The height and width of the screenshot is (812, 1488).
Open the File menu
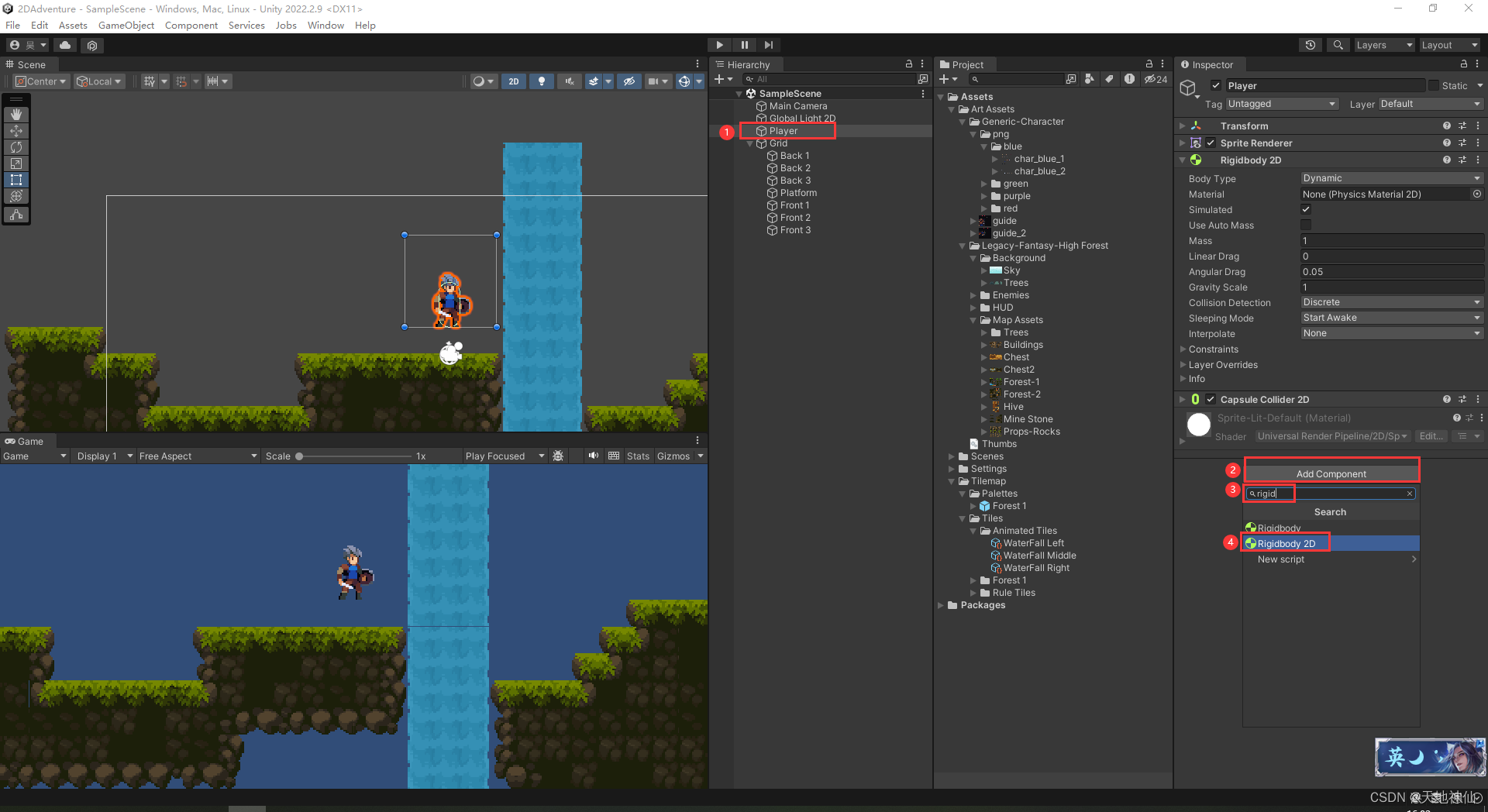(x=13, y=26)
